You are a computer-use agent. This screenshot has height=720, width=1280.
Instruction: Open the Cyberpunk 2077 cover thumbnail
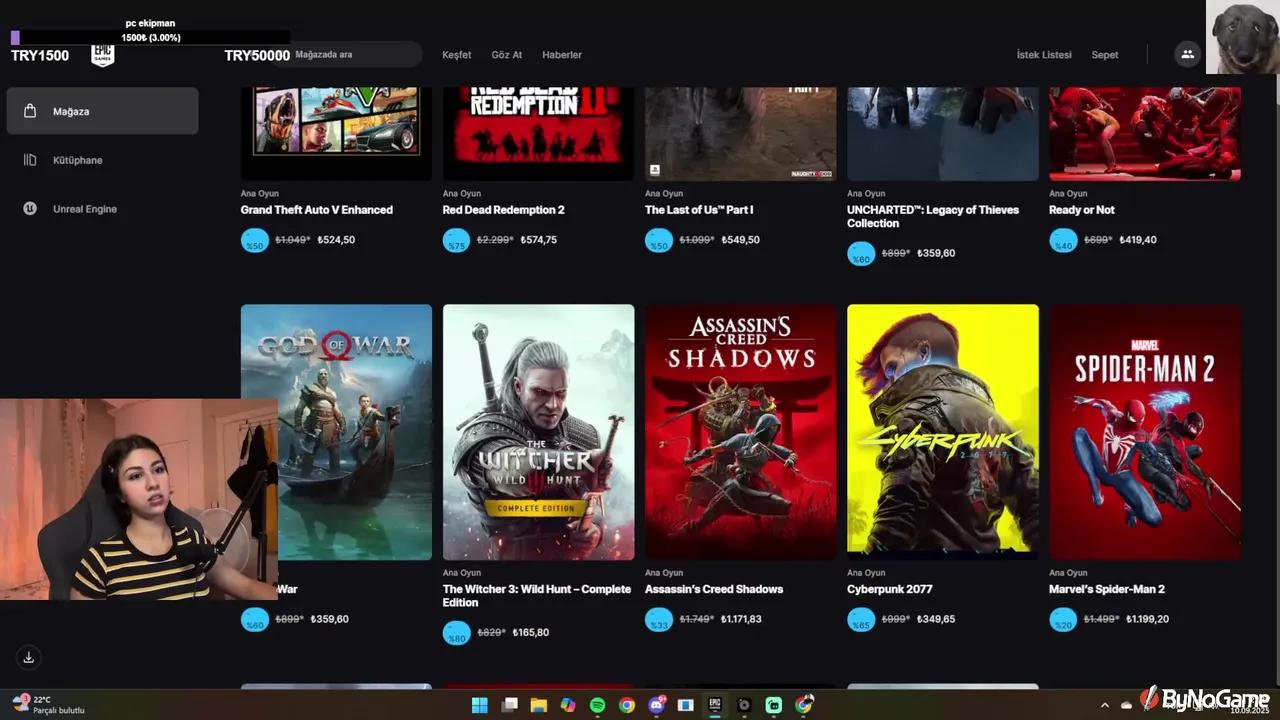(x=942, y=432)
